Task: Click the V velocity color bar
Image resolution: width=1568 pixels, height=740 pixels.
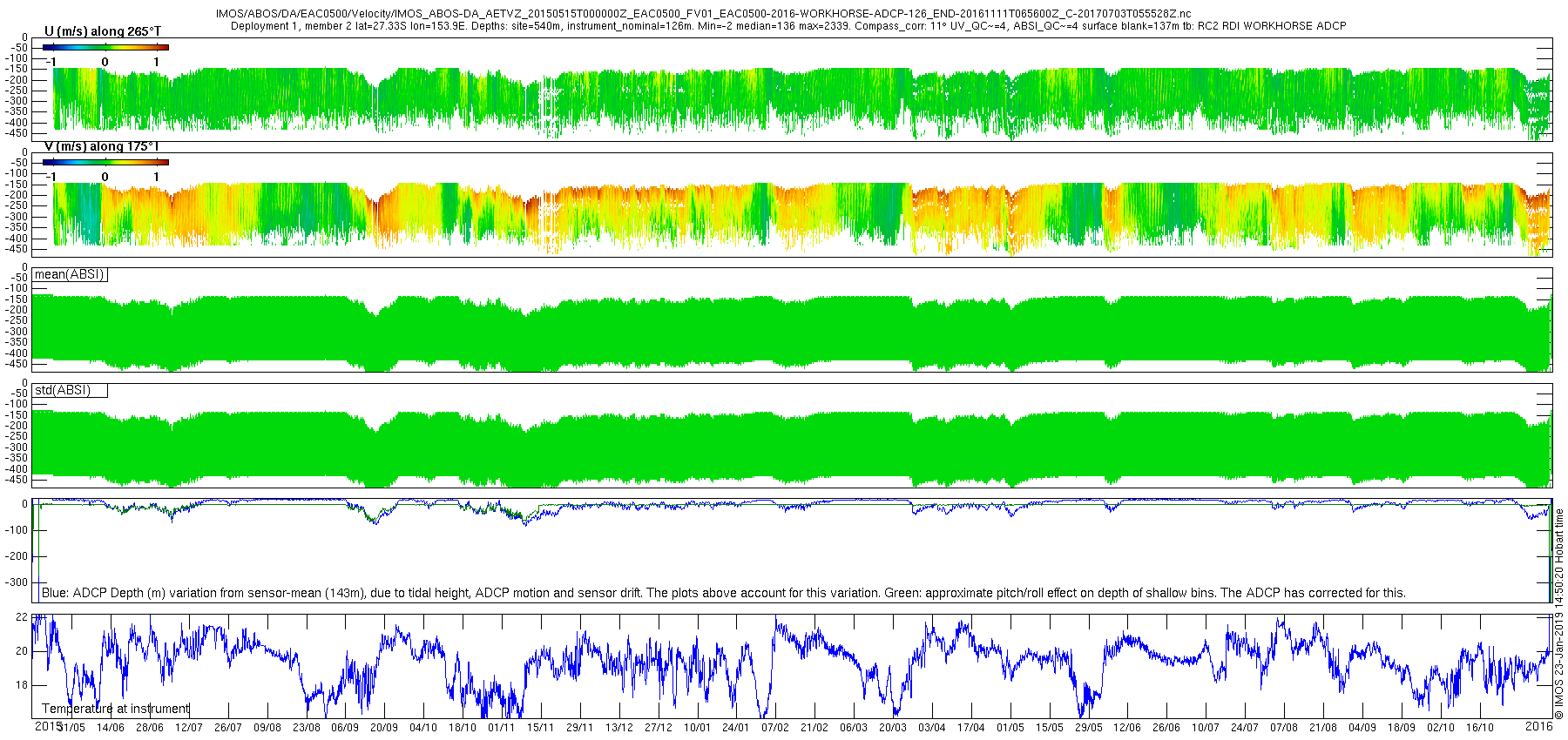Action: 105,162
